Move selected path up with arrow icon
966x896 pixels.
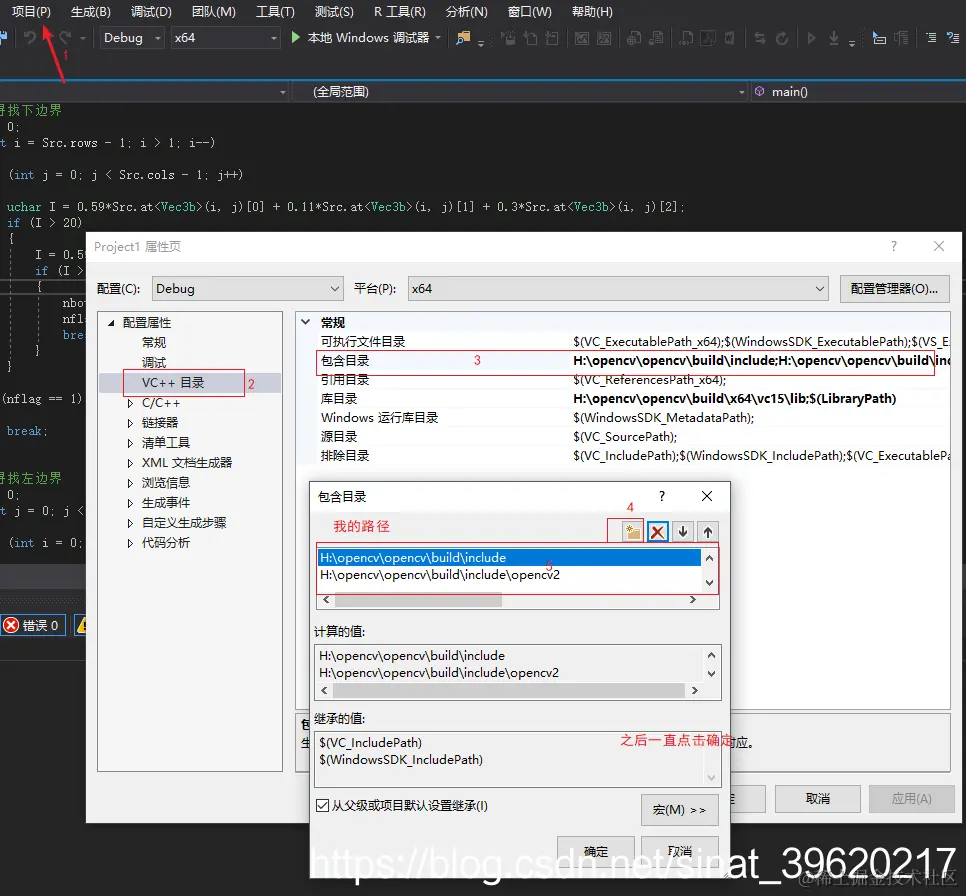point(708,531)
